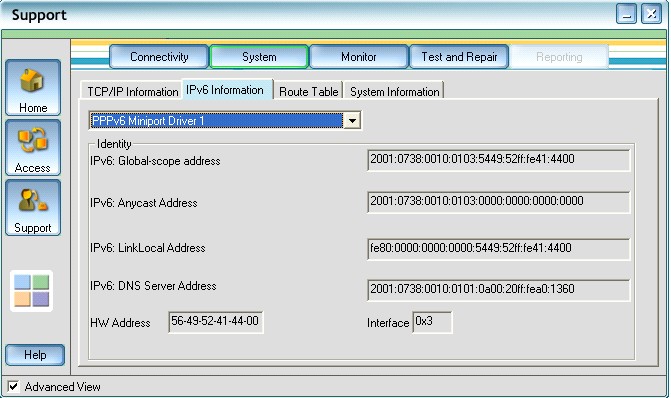The image size is (671, 398).
Task: Open the Home section in sidebar
Action: coord(33,88)
